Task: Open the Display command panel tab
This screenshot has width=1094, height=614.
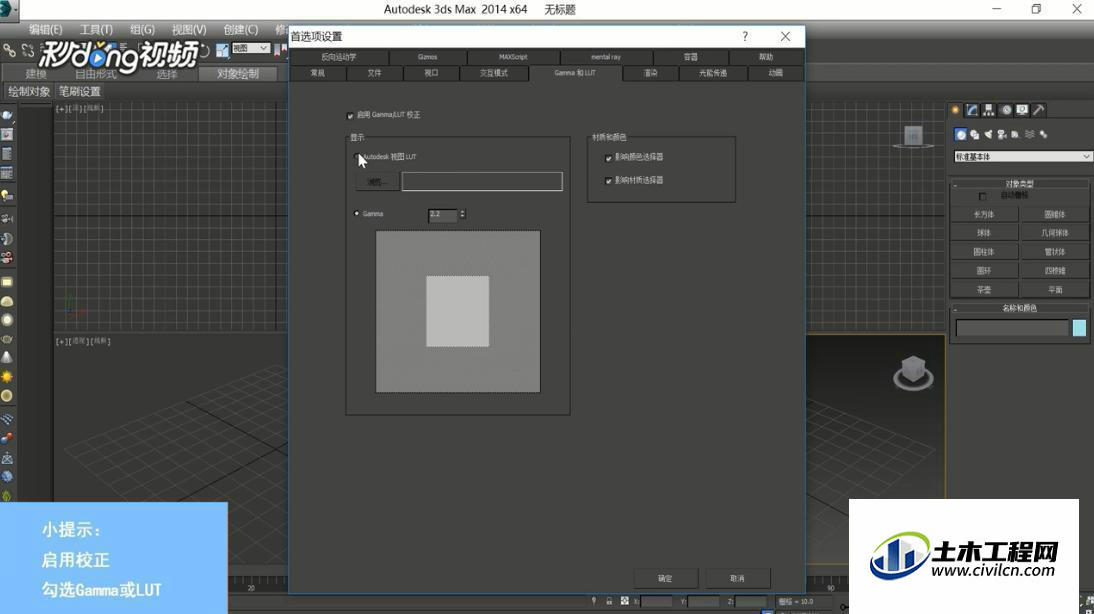Action: point(1022,110)
